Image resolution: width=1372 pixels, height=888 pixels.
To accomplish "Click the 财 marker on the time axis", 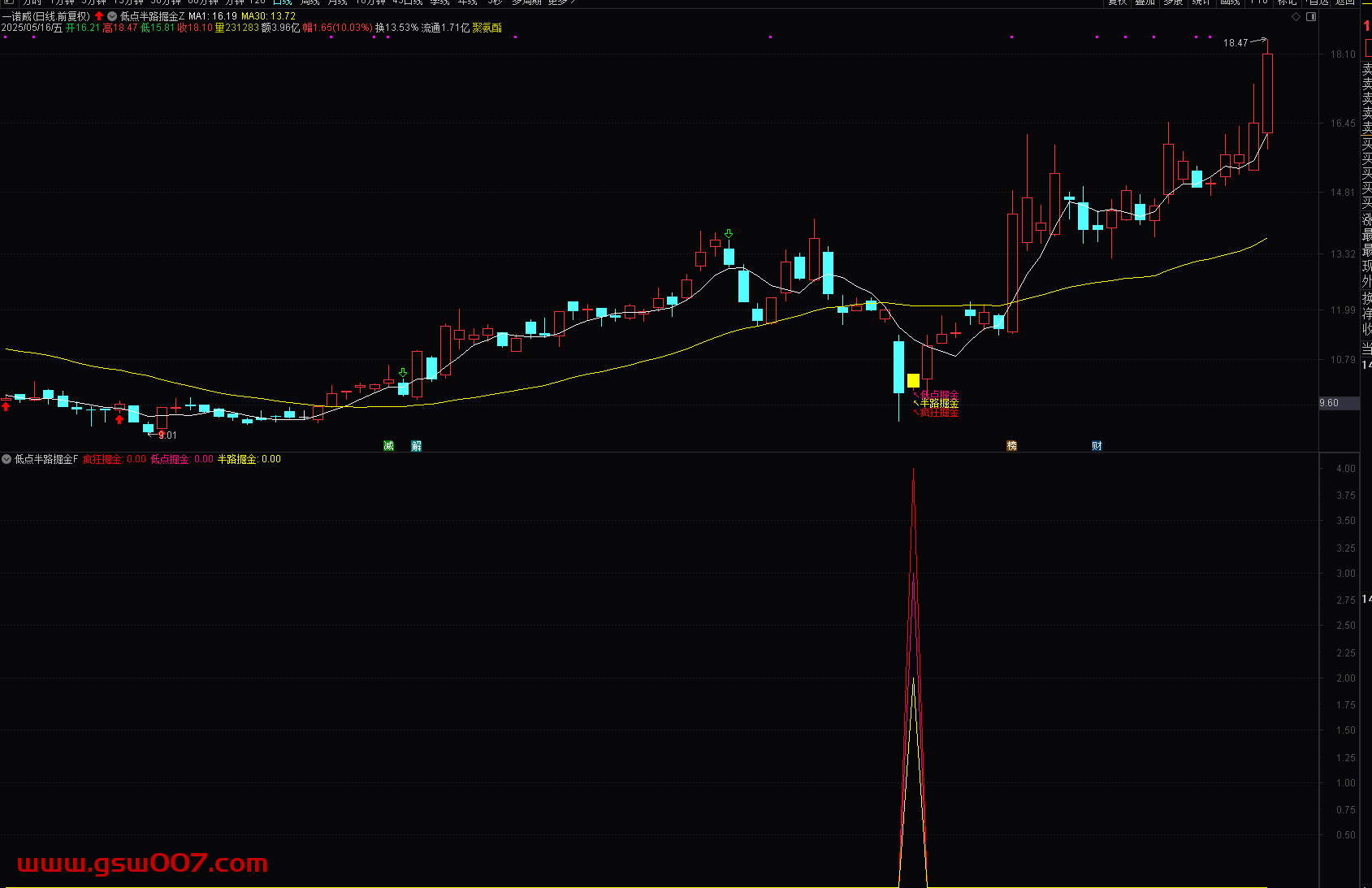I will 1097,445.
